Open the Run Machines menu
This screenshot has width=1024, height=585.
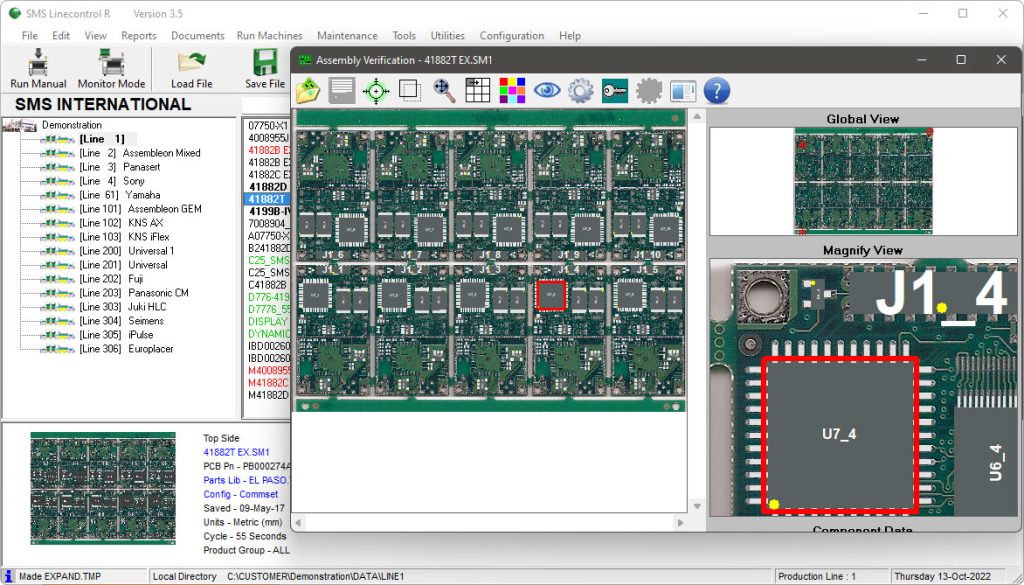tap(269, 36)
